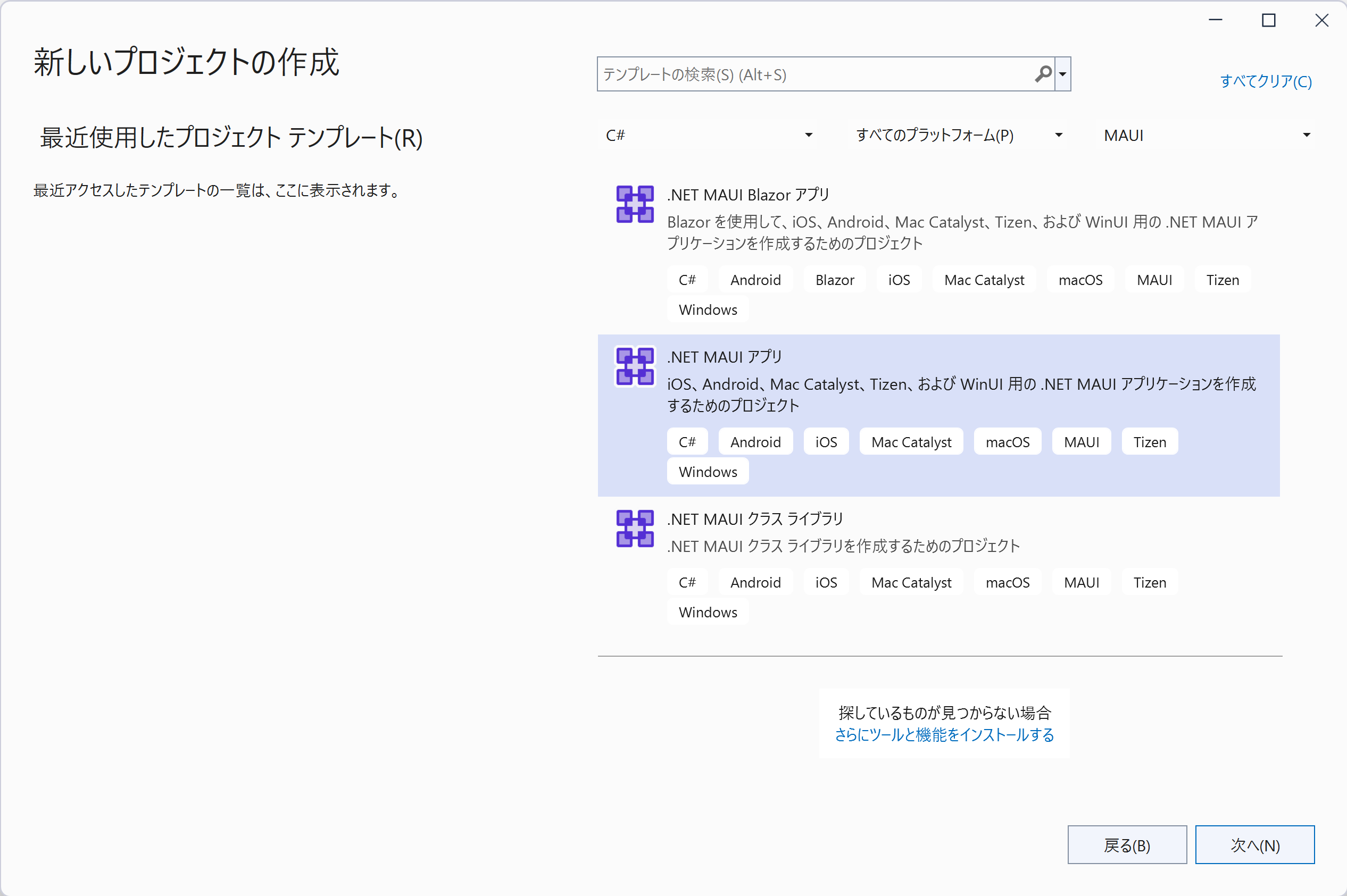Click the .NET MAUI アプリ template icon
This screenshot has height=896, width=1347.
pyautogui.click(x=635, y=366)
